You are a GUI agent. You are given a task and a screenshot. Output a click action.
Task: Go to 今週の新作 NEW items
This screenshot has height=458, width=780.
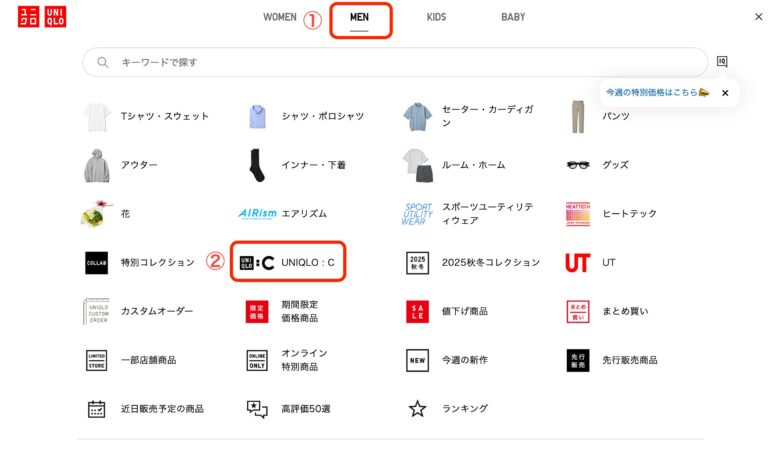pos(464,360)
